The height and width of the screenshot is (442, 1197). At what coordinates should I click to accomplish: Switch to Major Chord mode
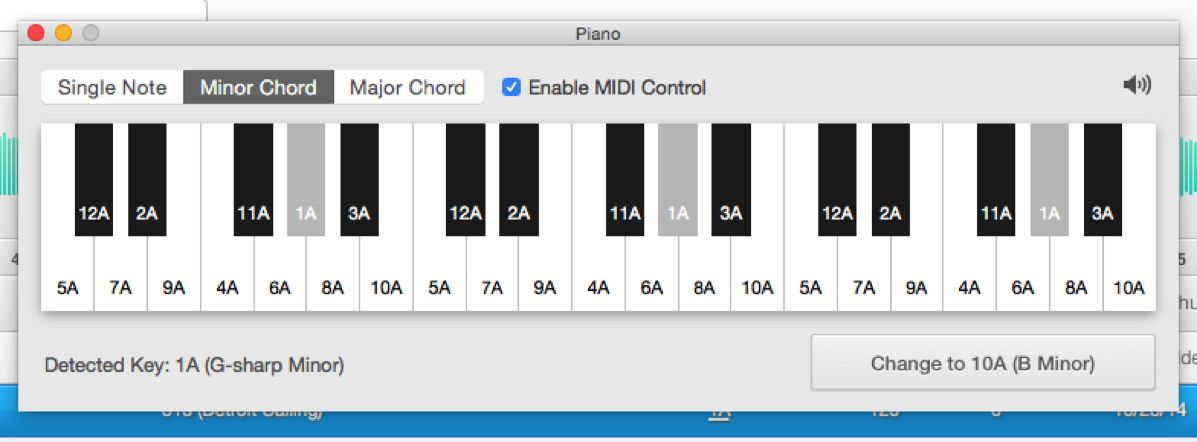pyautogui.click(x=407, y=87)
